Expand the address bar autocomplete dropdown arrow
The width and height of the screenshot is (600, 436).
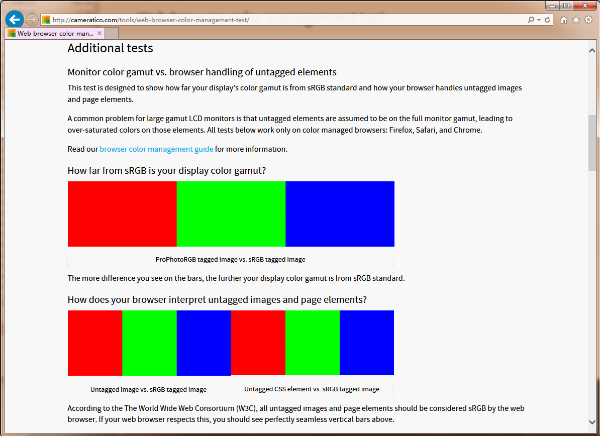(x=541, y=19)
